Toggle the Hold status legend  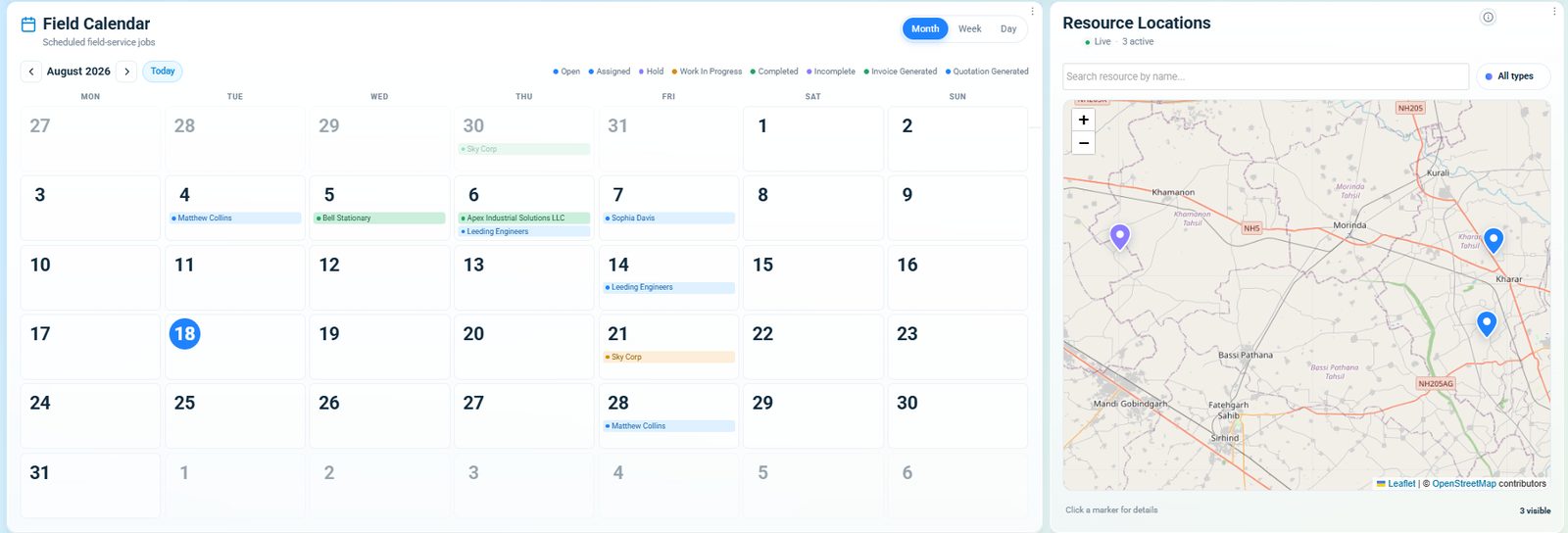click(652, 72)
